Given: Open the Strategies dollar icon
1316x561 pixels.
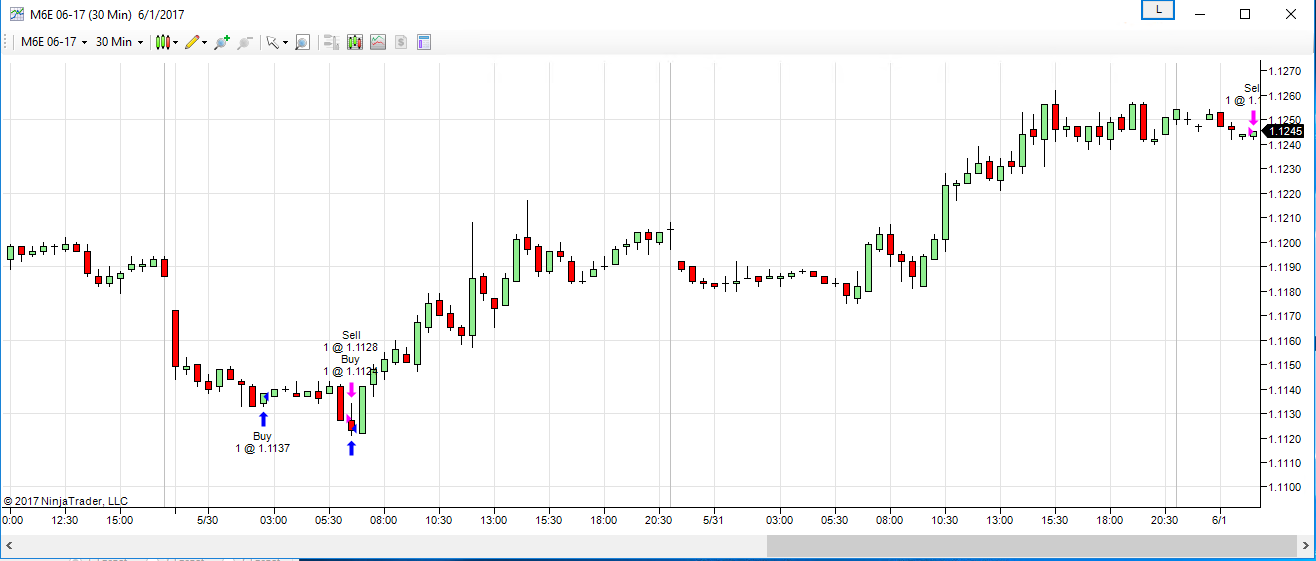Looking at the screenshot, I should click(x=401, y=42).
